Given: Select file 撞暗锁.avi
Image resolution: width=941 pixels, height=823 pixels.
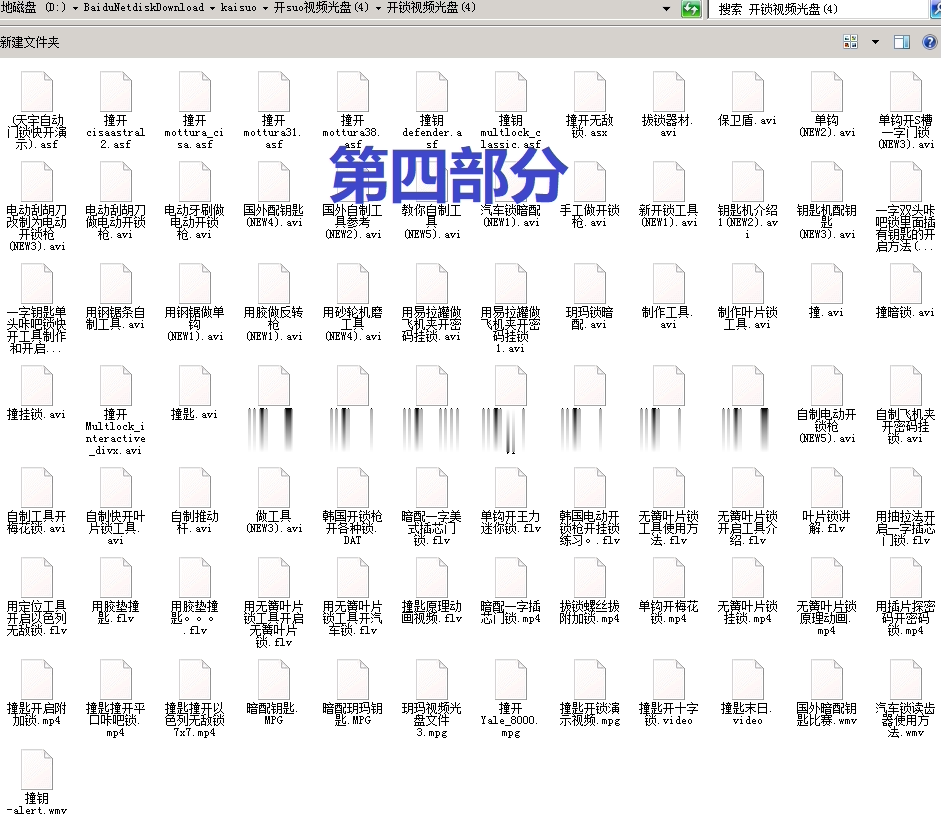Looking at the screenshot, I should point(905,291).
